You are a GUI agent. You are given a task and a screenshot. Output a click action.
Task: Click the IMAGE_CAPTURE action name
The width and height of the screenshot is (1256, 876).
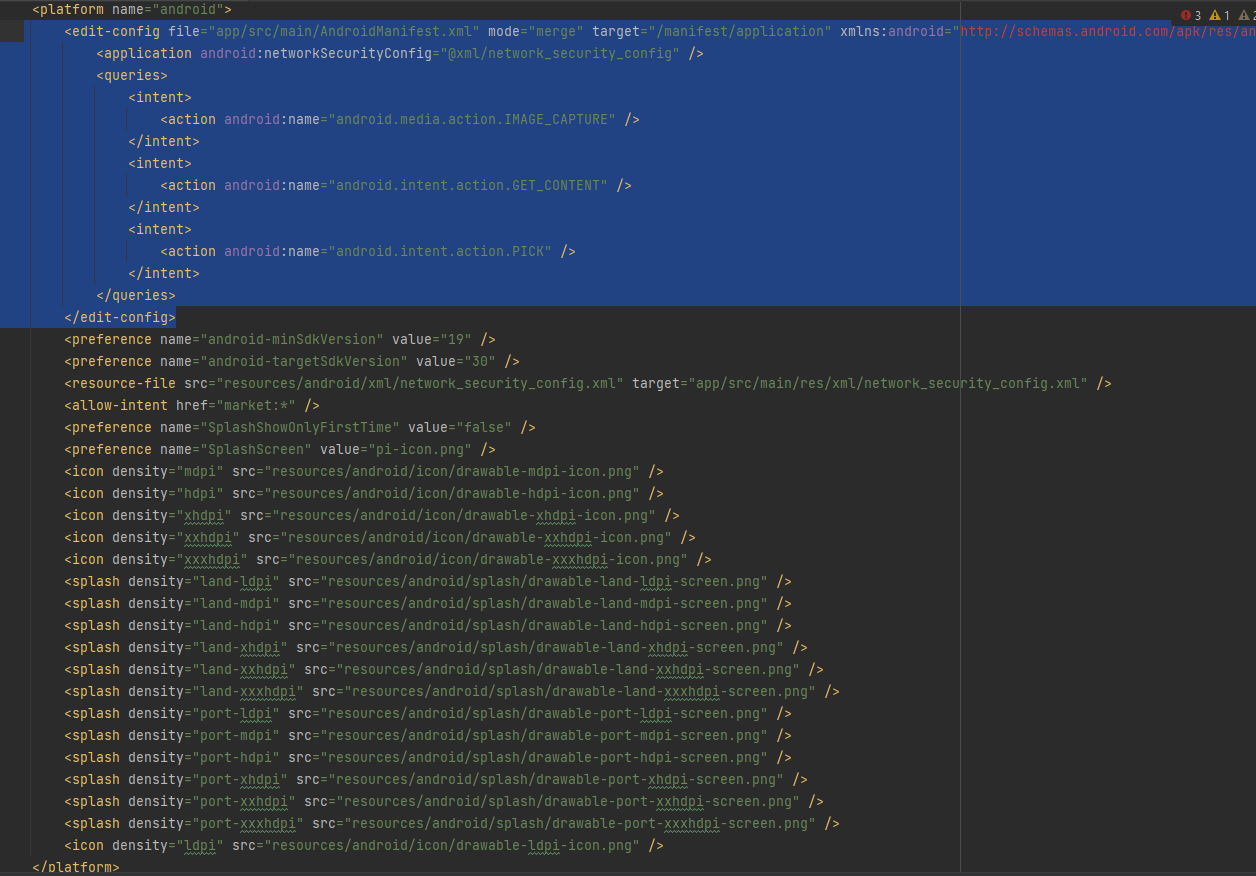point(471,119)
